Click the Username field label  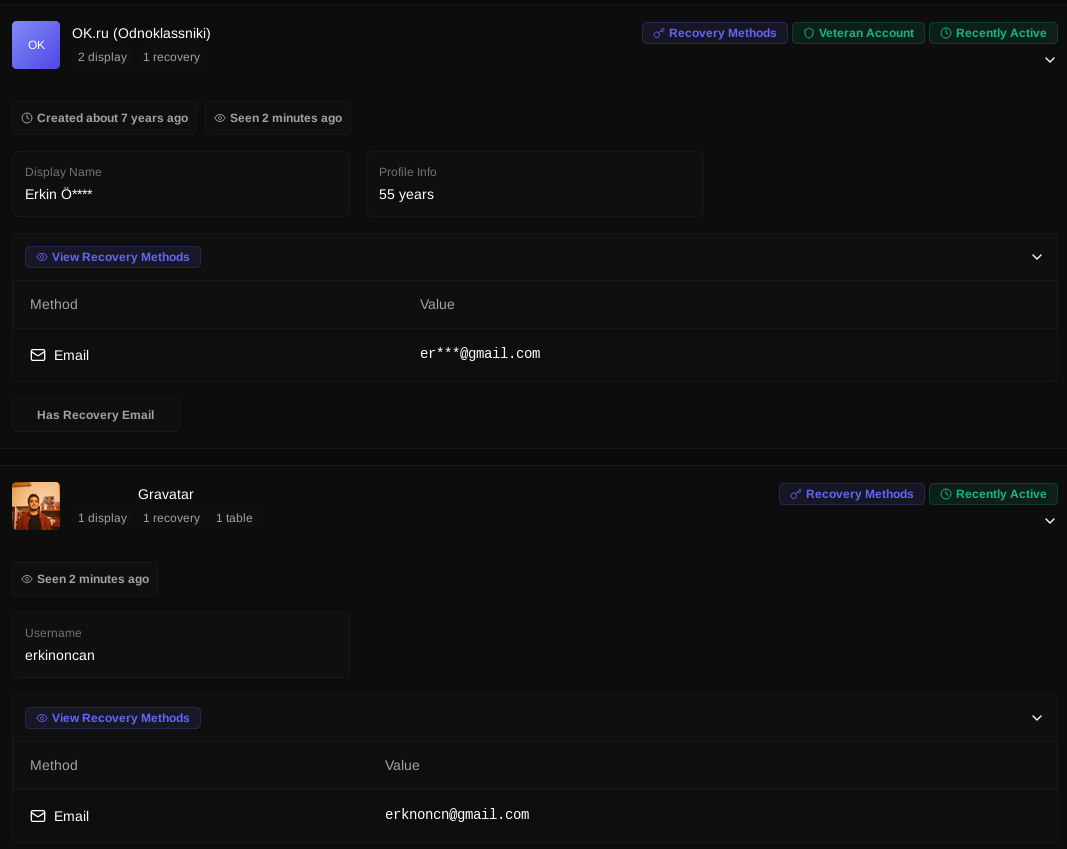tap(53, 633)
